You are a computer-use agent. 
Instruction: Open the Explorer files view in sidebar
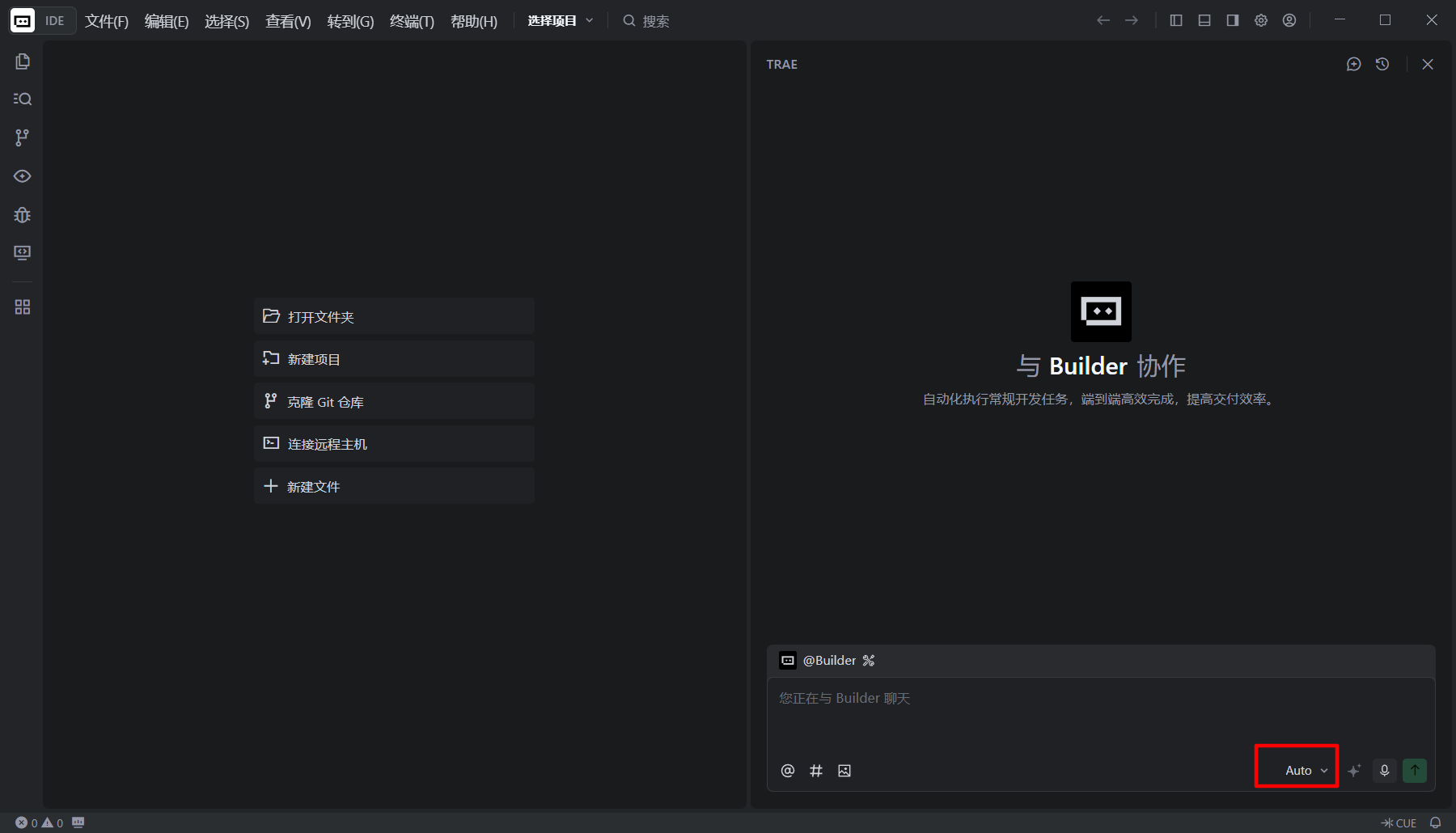point(23,61)
